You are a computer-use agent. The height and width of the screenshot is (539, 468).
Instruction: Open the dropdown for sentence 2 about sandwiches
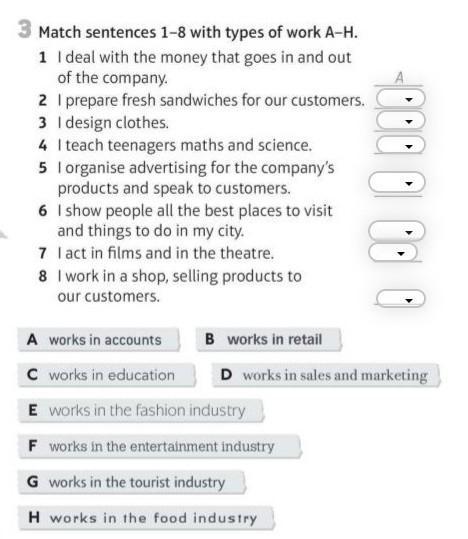pos(401,99)
